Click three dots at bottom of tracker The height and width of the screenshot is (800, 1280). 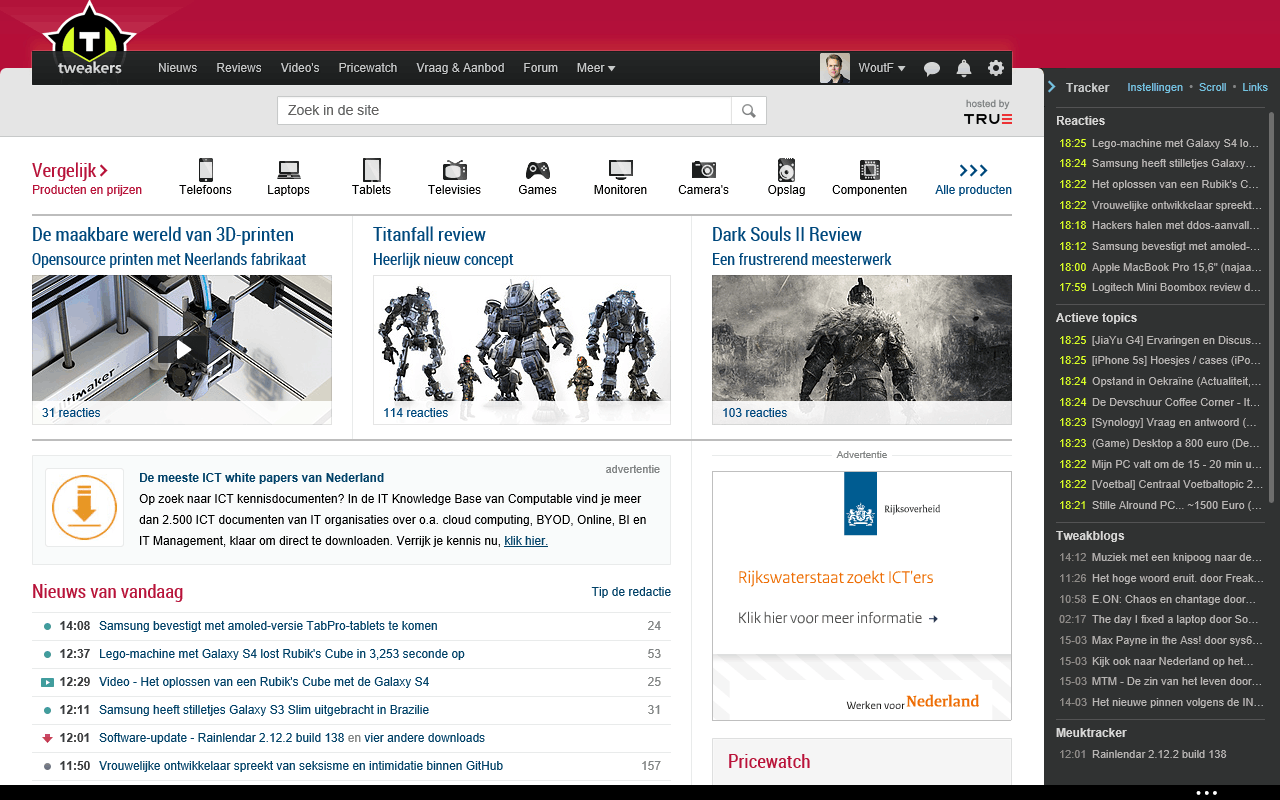(x=1207, y=792)
